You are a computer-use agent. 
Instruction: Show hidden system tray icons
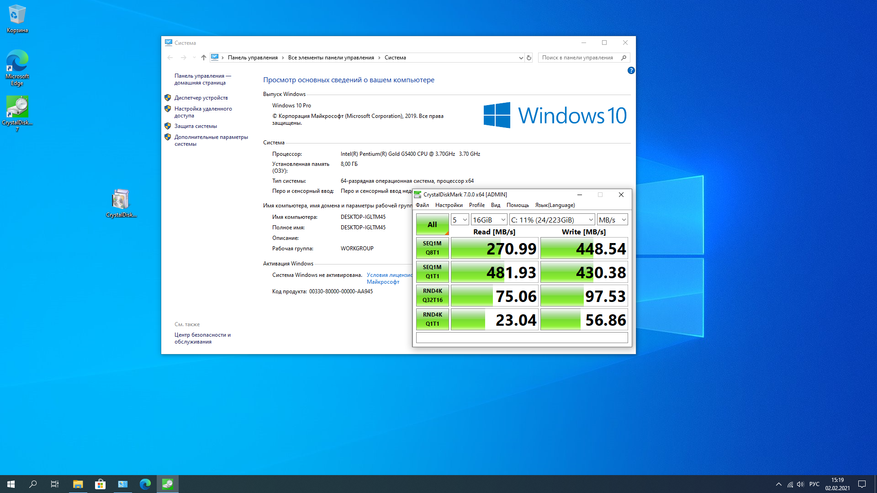779,484
